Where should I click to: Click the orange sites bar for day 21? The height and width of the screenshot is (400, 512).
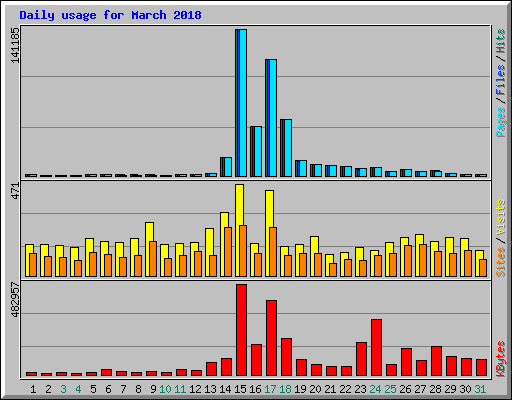click(x=333, y=270)
